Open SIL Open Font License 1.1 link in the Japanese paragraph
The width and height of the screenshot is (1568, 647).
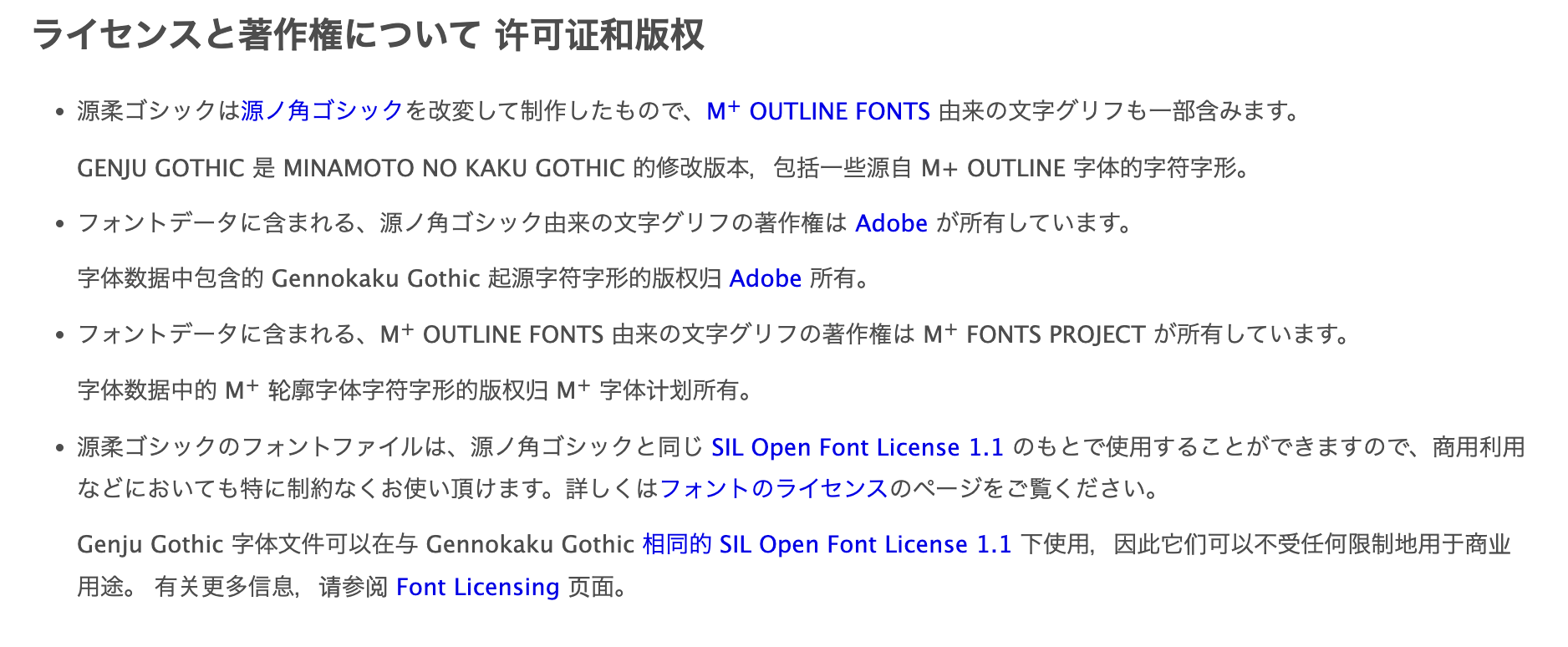click(x=857, y=447)
